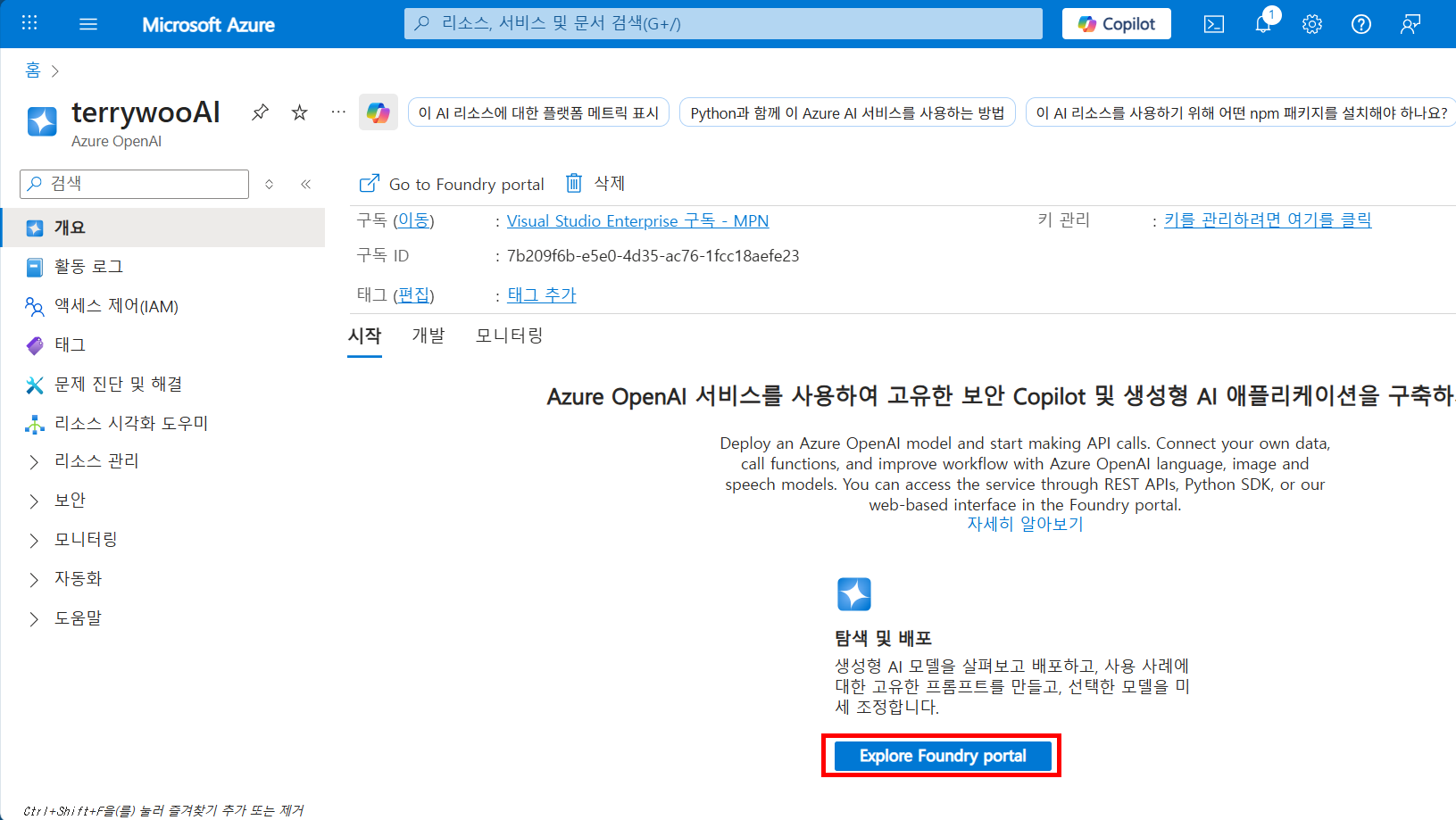This screenshot has height=820, width=1456.
Task: Click the 리소스 시각화 도우미 icon
Action: coord(35,424)
